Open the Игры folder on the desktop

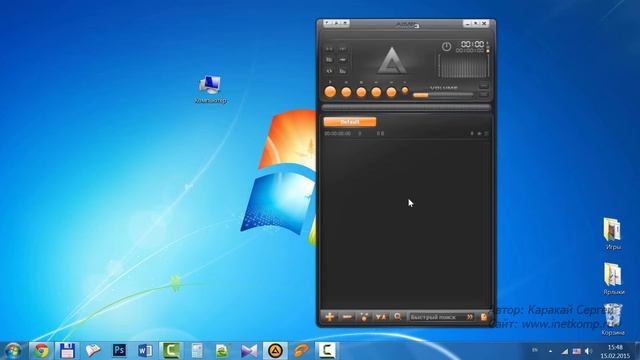(x=613, y=233)
